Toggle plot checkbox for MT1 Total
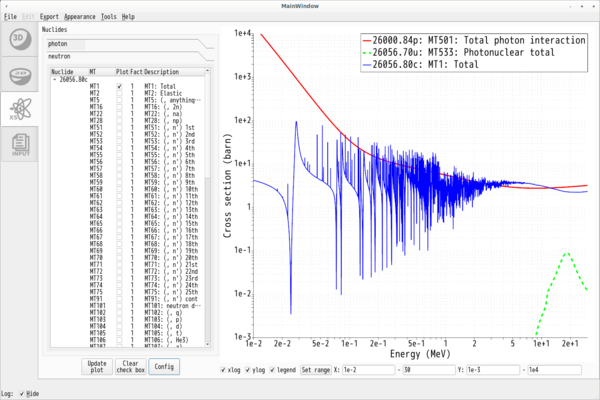This screenshot has width=600, height=400. tap(120, 87)
